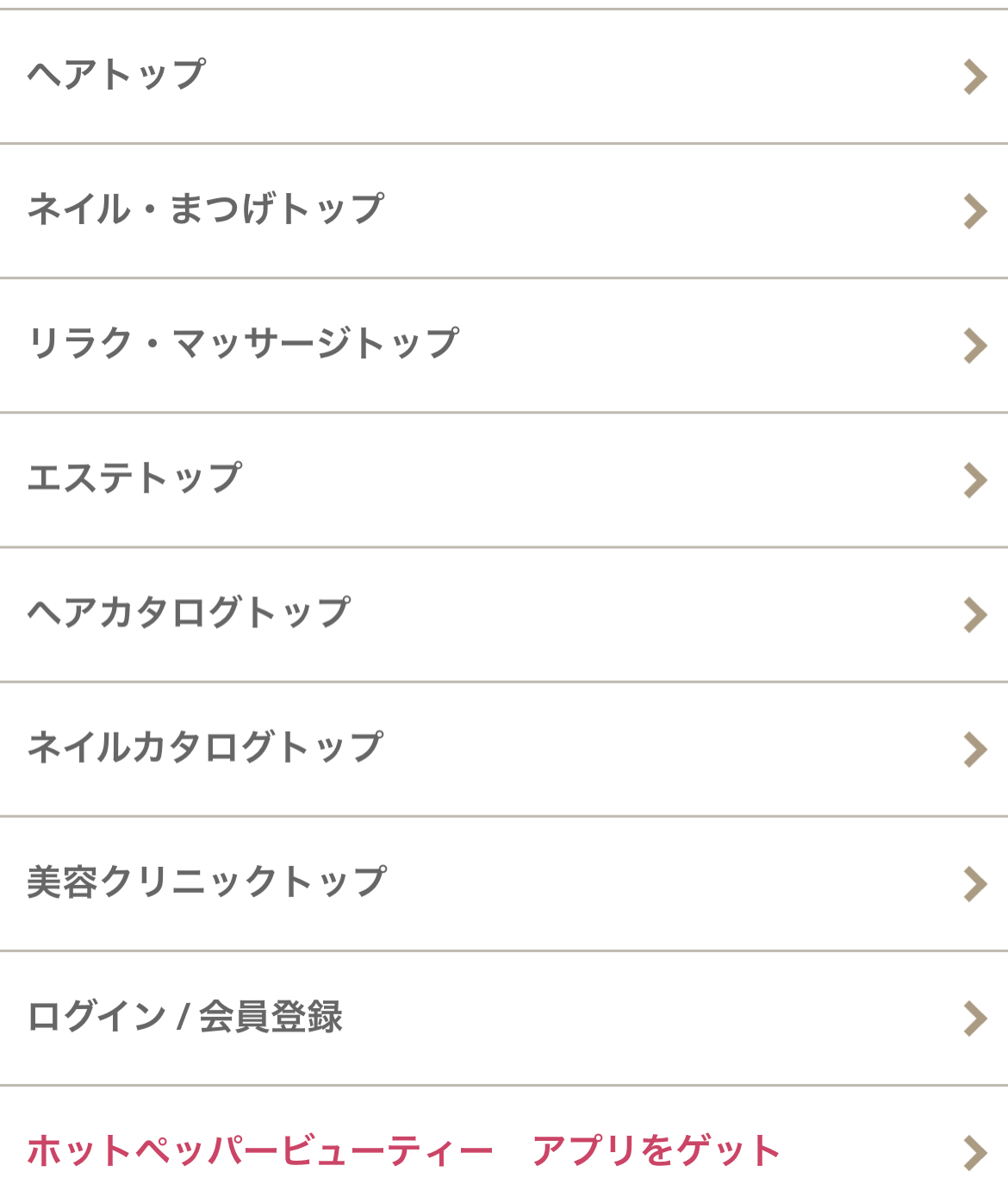
Task: Click the arrow icon beside ログイン / 会員登録
Action: pyautogui.click(x=975, y=1018)
